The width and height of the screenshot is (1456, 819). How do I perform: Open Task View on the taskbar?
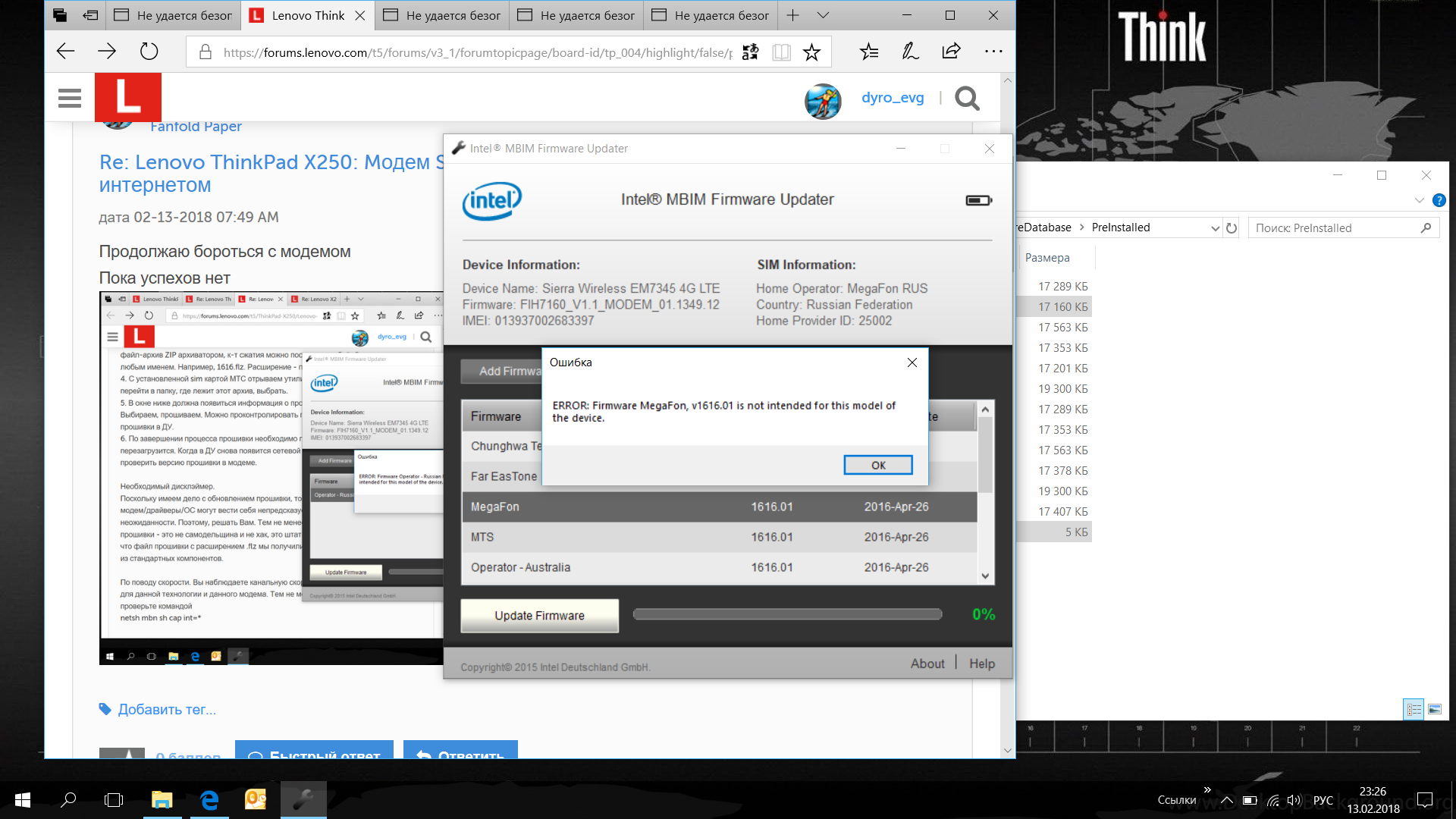pyautogui.click(x=114, y=800)
